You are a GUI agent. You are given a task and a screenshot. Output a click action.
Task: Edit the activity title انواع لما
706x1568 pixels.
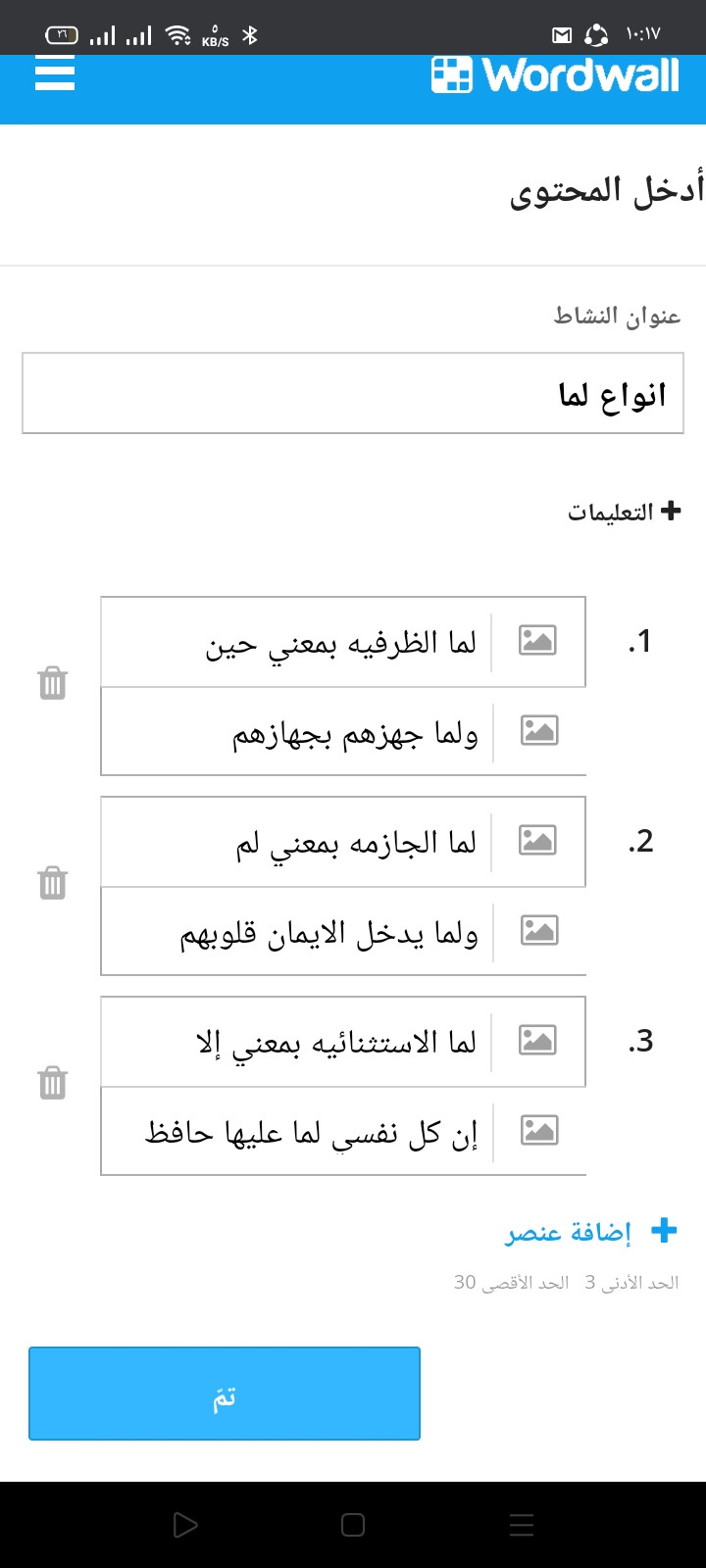[353, 393]
